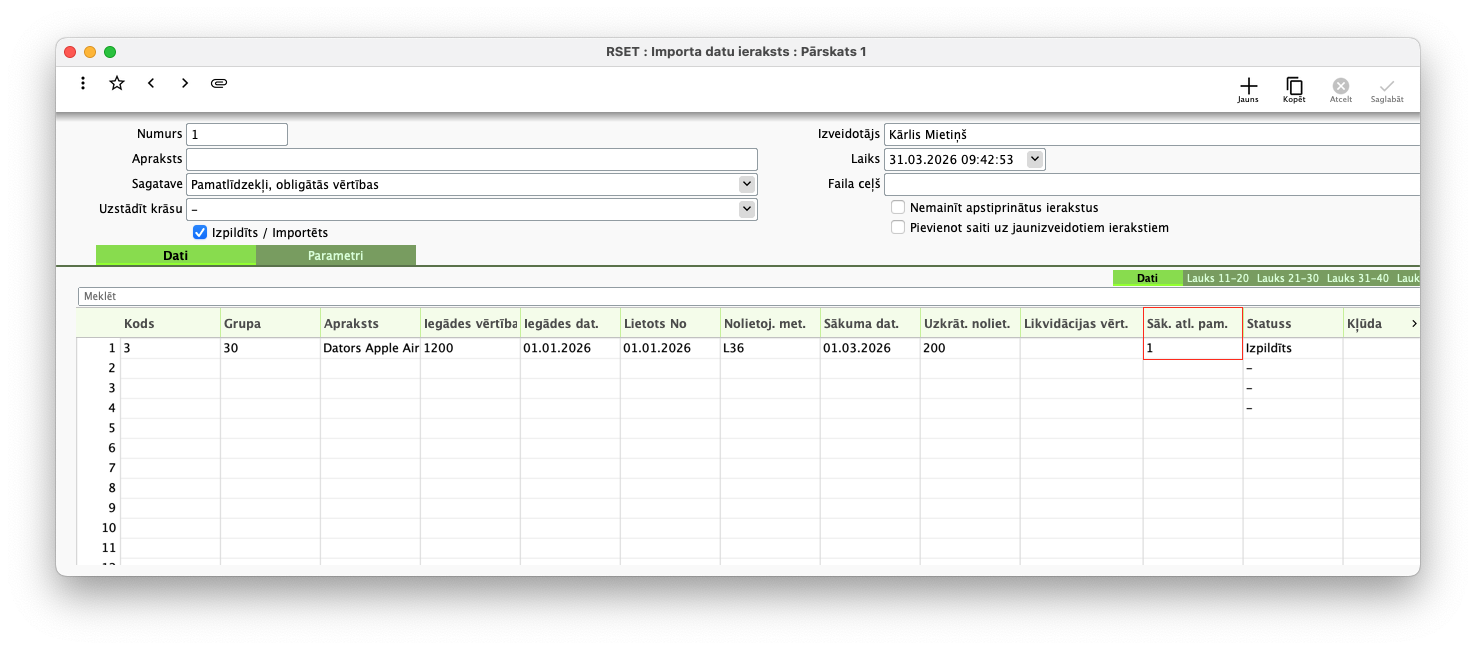Viewport: 1476px width, 650px height.
Task: Click the Jauns plus icon
Action: click(x=1248, y=87)
